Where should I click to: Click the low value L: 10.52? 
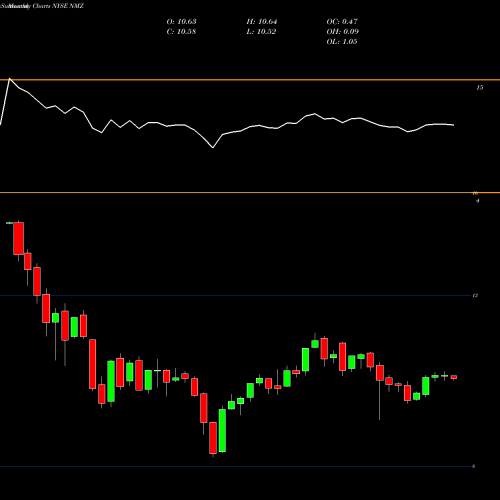[261, 32]
